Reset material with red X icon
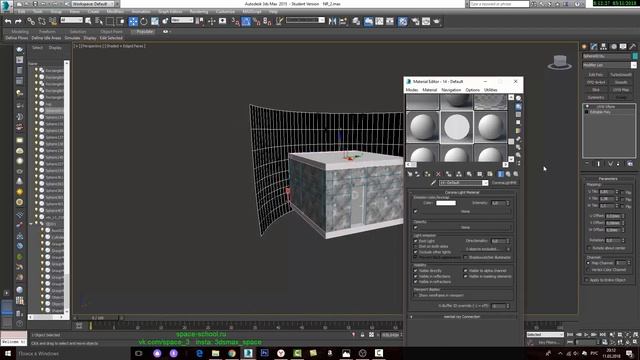640x360 pixels. [x=438, y=174]
